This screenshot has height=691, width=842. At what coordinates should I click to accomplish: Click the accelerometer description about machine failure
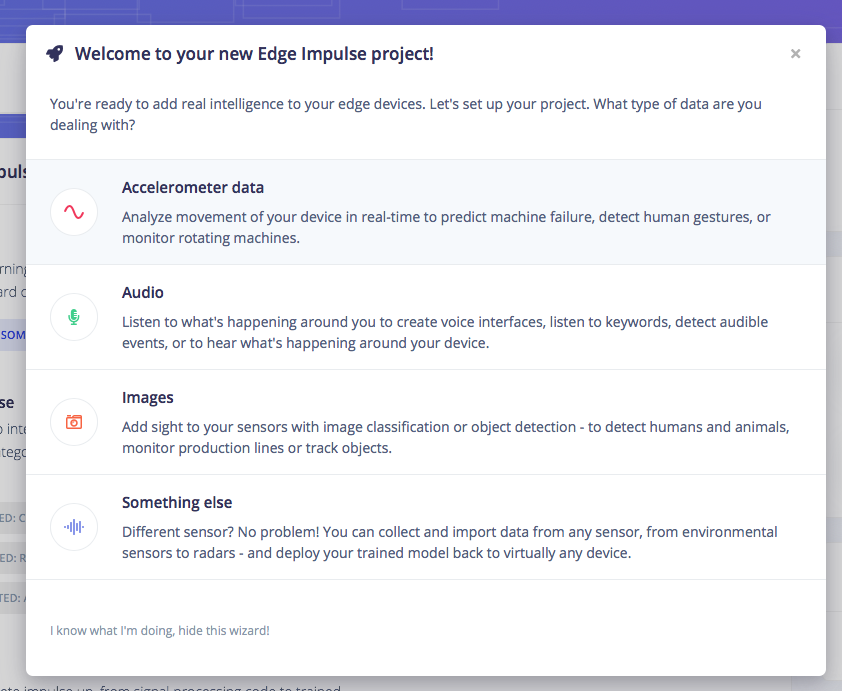click(x=446, y=227)
